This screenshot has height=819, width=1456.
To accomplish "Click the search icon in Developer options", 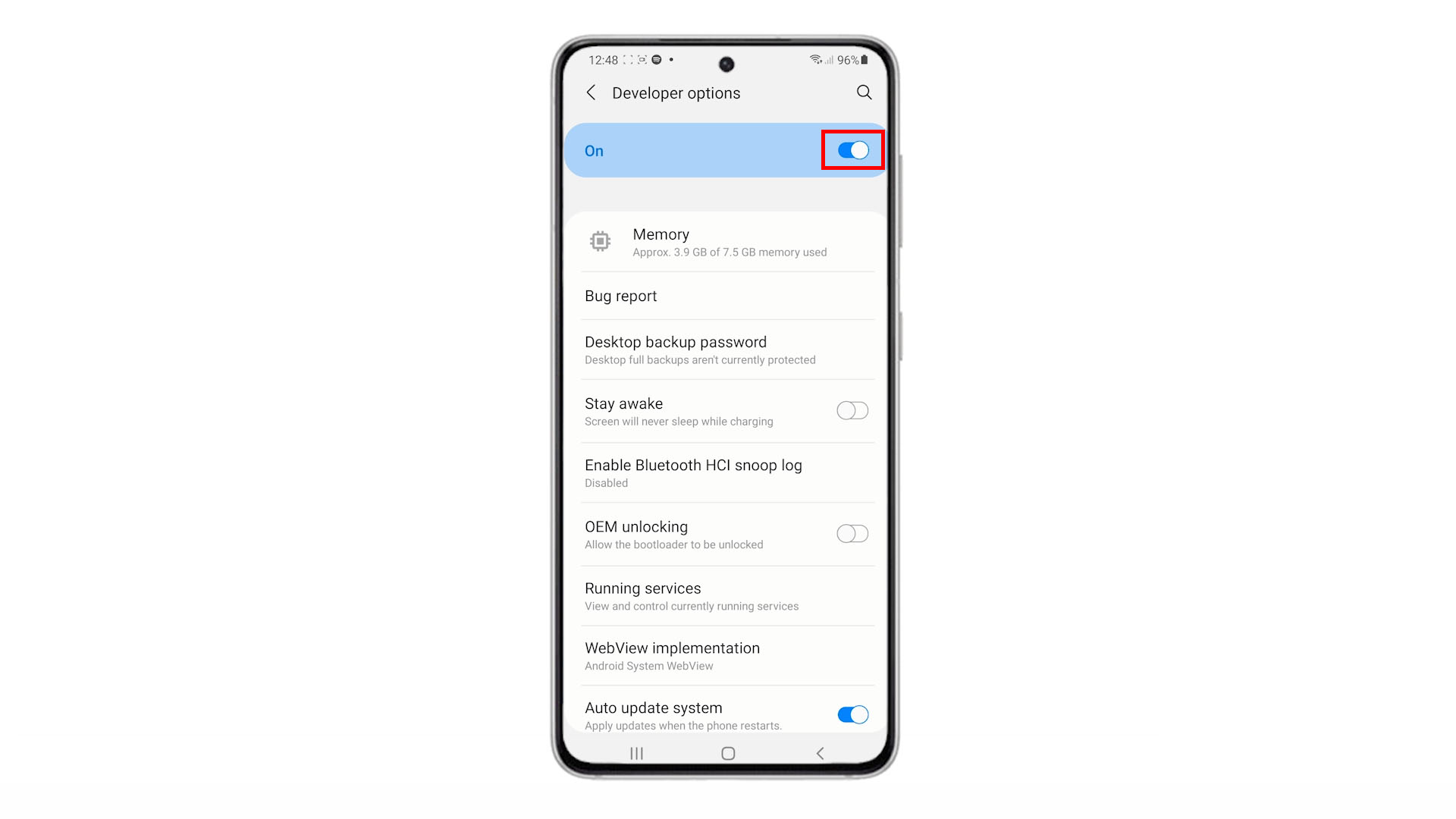I will (x=863, y=92).
